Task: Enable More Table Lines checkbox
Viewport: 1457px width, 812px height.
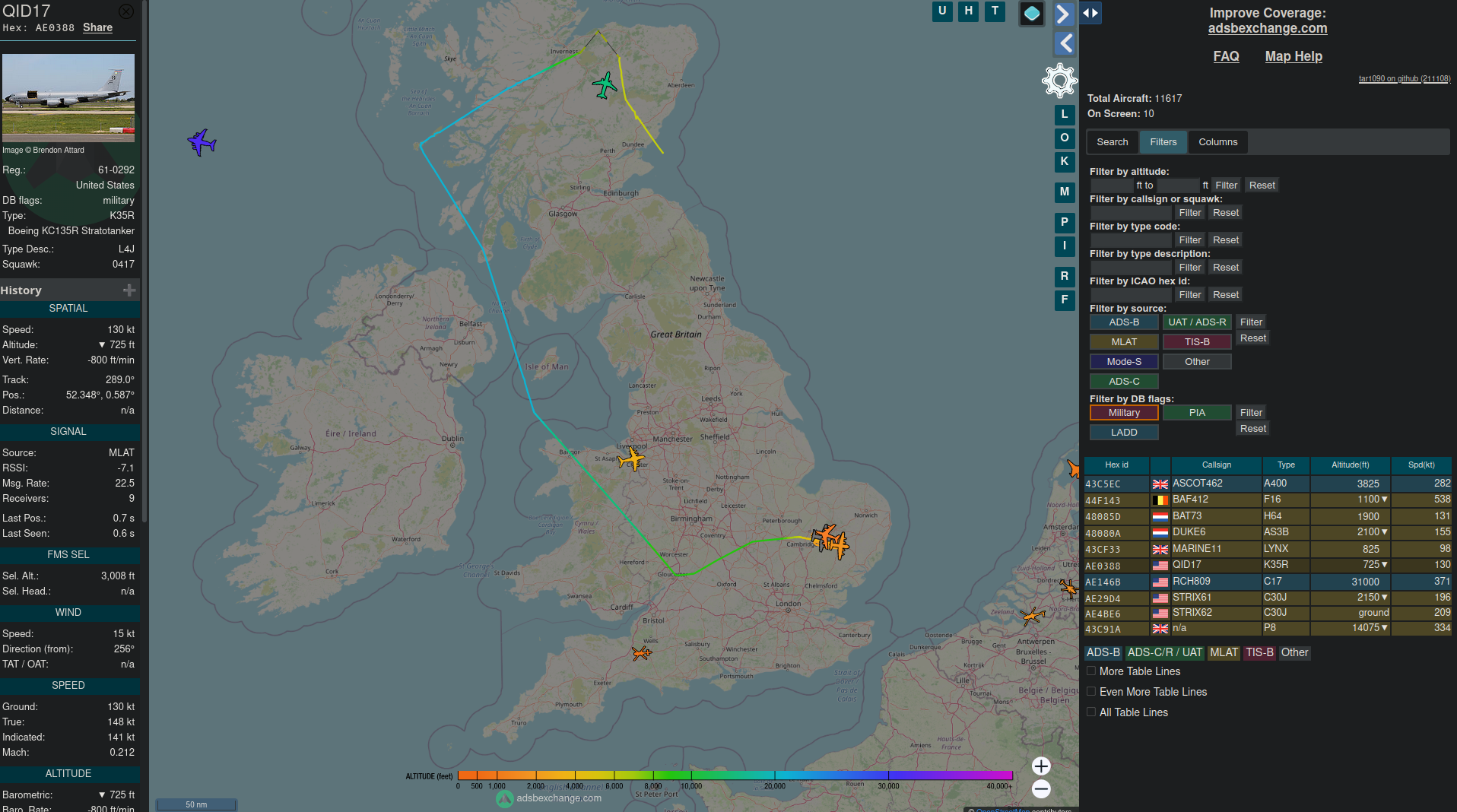Action: (1091, 671)
